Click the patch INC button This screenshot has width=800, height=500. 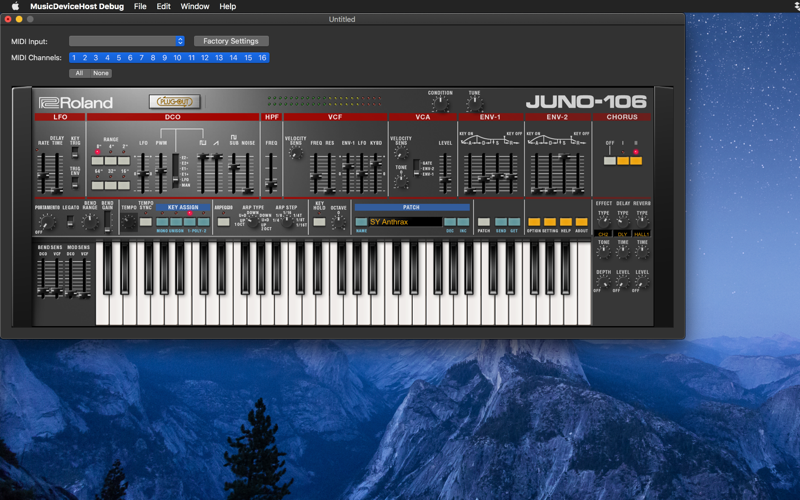(x=463, y=222)
